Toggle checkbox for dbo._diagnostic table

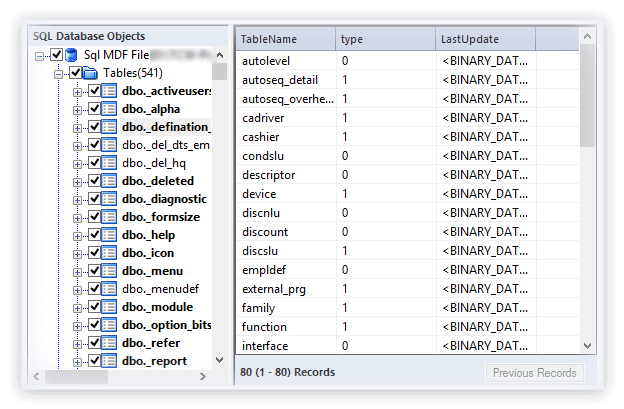click(x=94, y=199)
